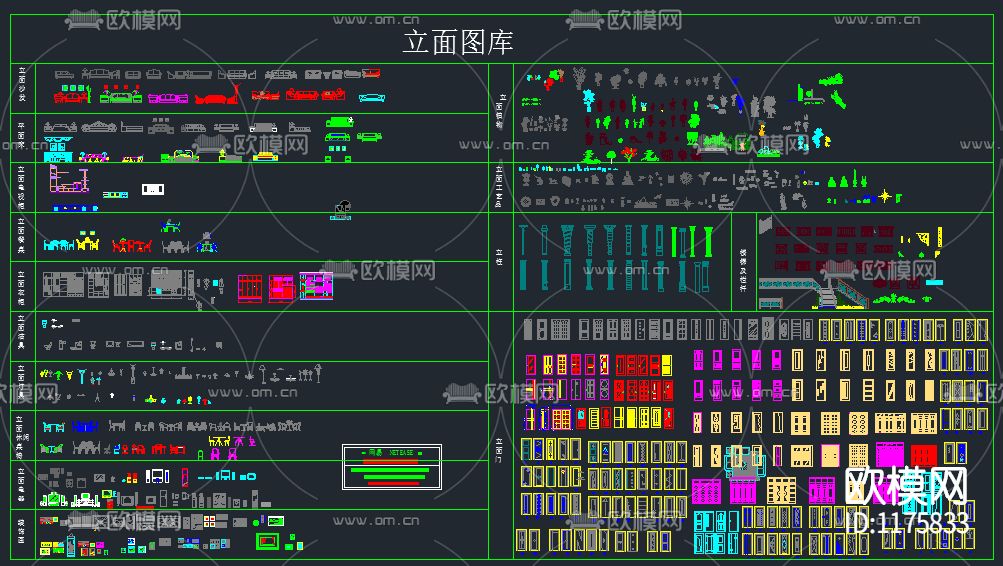Click the NETEASE title block box
Viewport: 1003px width, 566px height.
(x=391, y=467)
